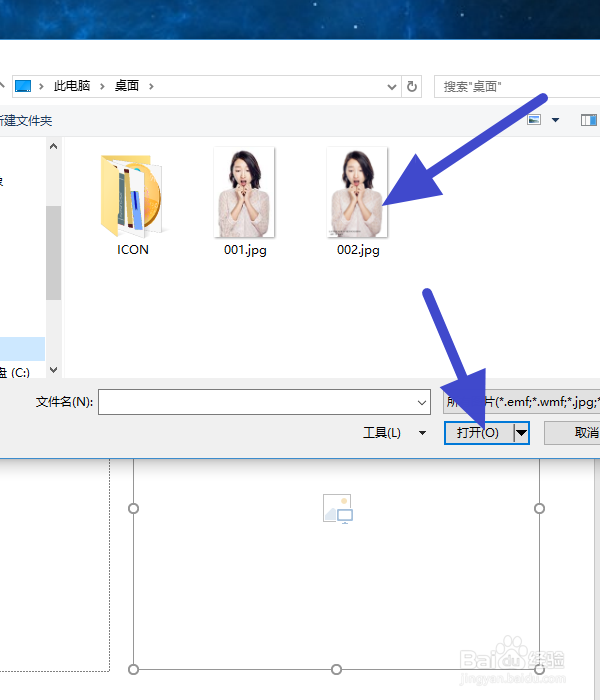600x700 pixels.
Task: Click the sidebar scroll up arrow
Action: [54, 146]
